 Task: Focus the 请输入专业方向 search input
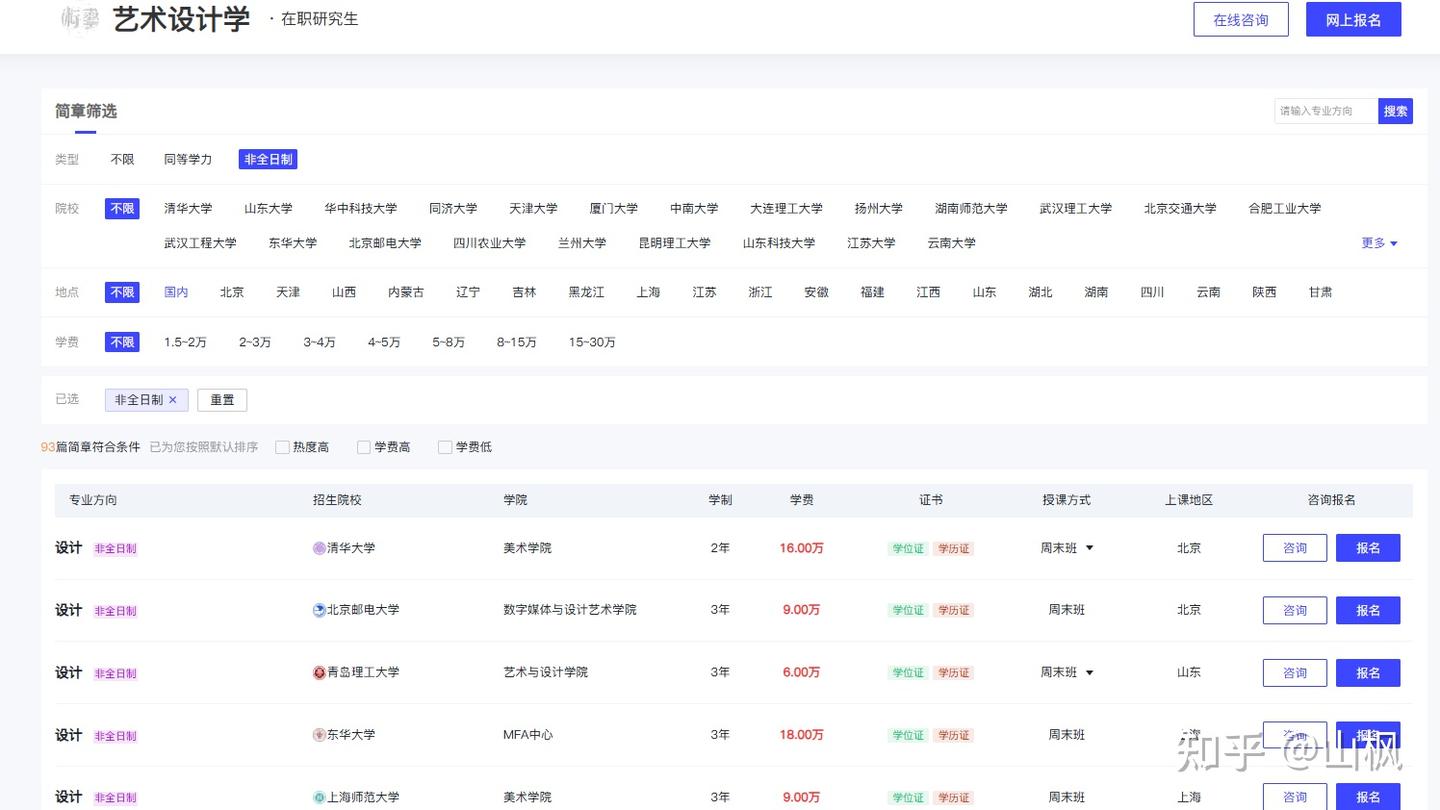[x=1326, y=111]
